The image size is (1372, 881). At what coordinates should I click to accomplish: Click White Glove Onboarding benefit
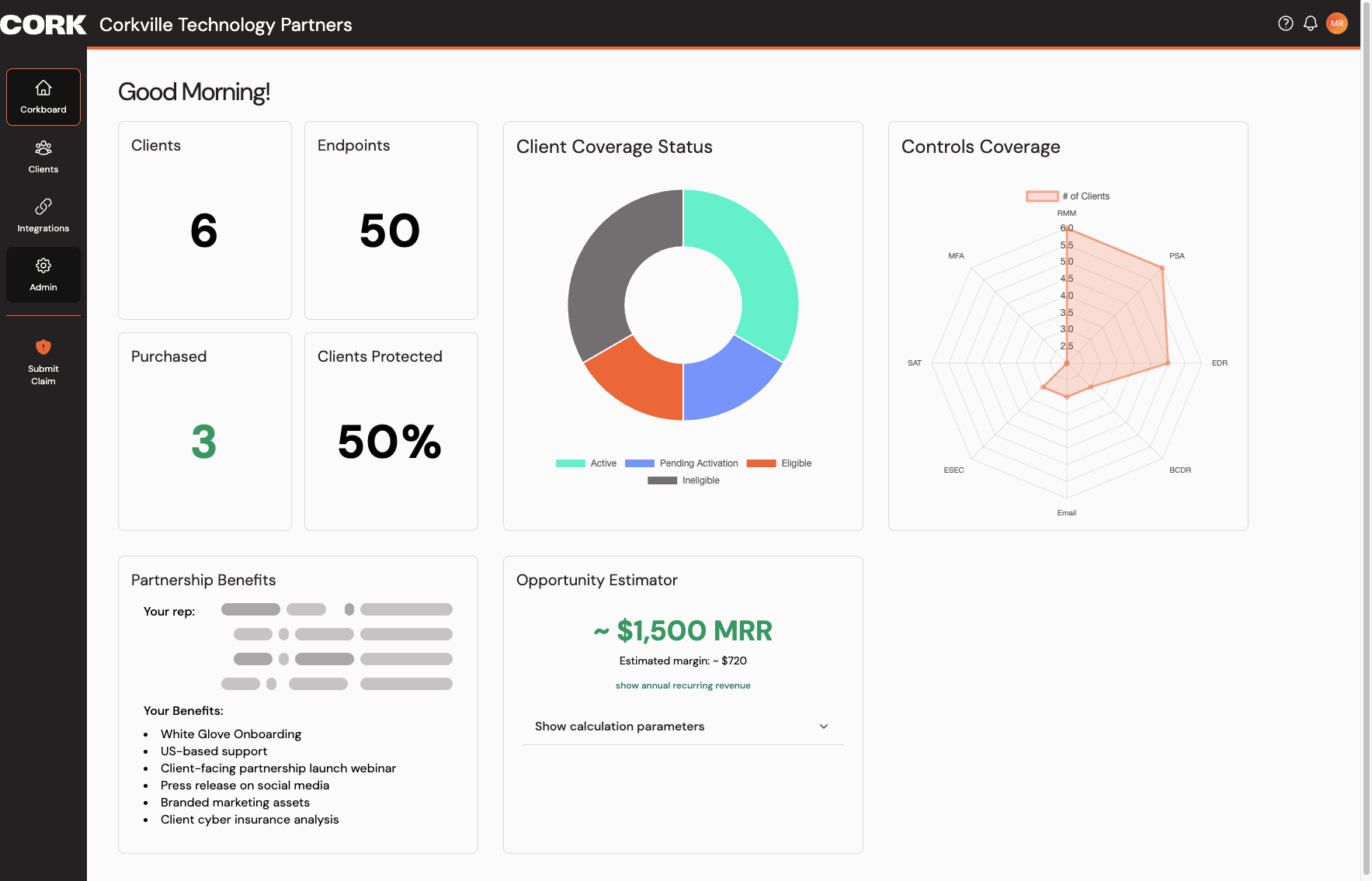click(x=231, y=734)
